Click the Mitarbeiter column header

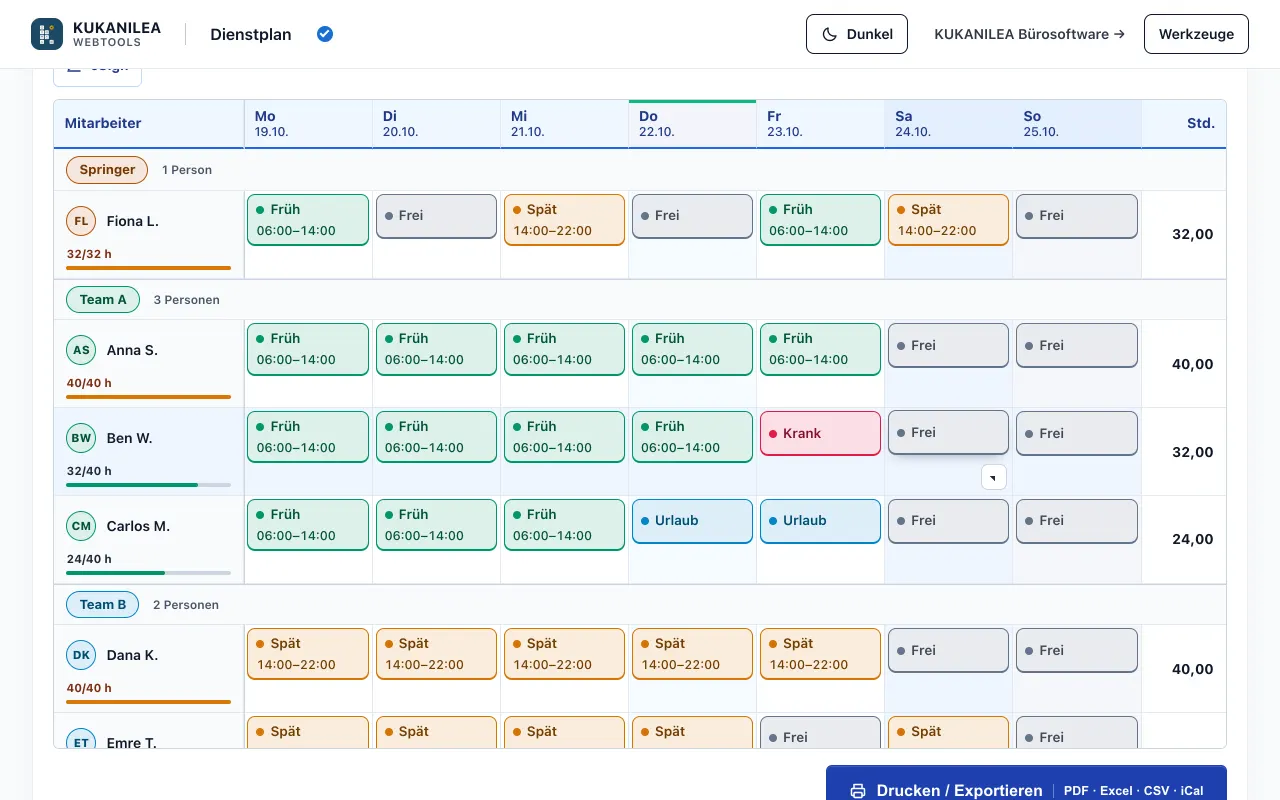click(x=149, y=124)
